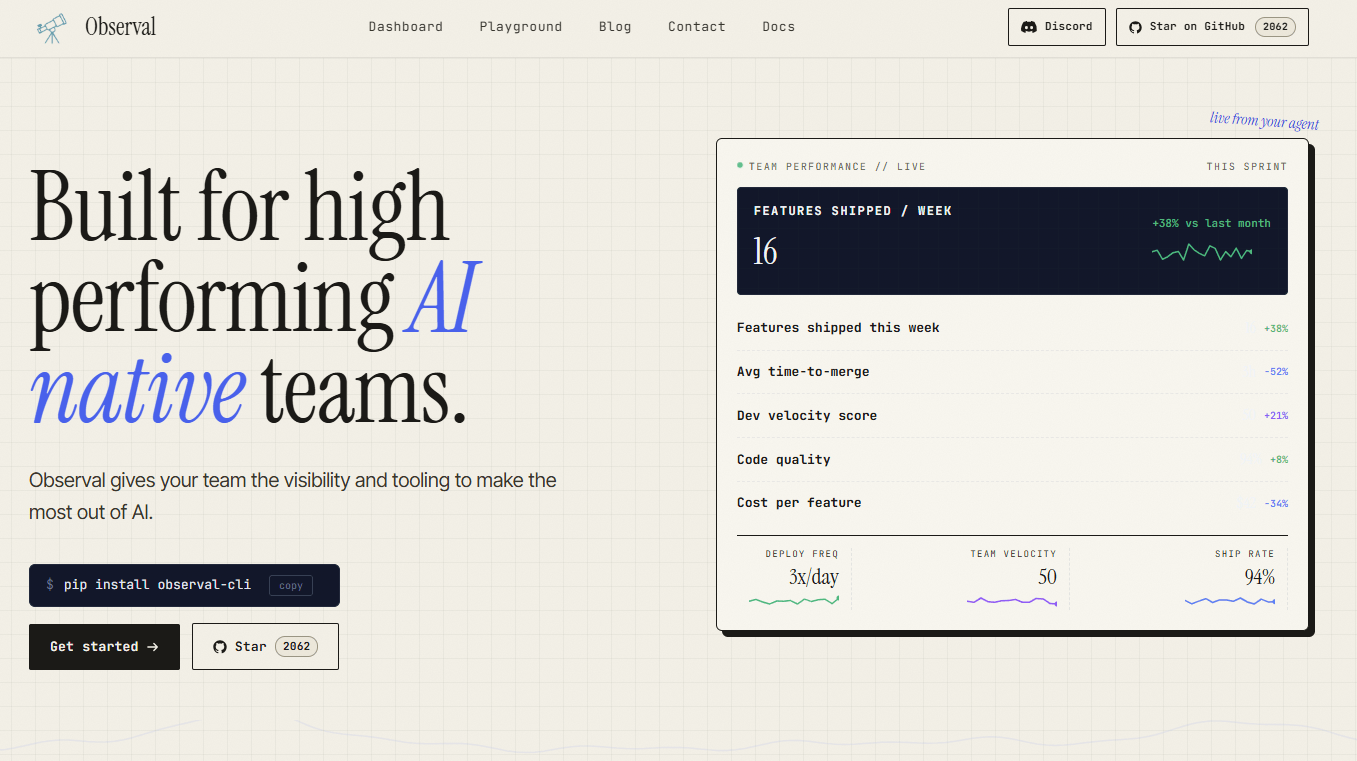1357x761 pixels.
Task: Open the Docs nav link
Action: pos(778,27)
